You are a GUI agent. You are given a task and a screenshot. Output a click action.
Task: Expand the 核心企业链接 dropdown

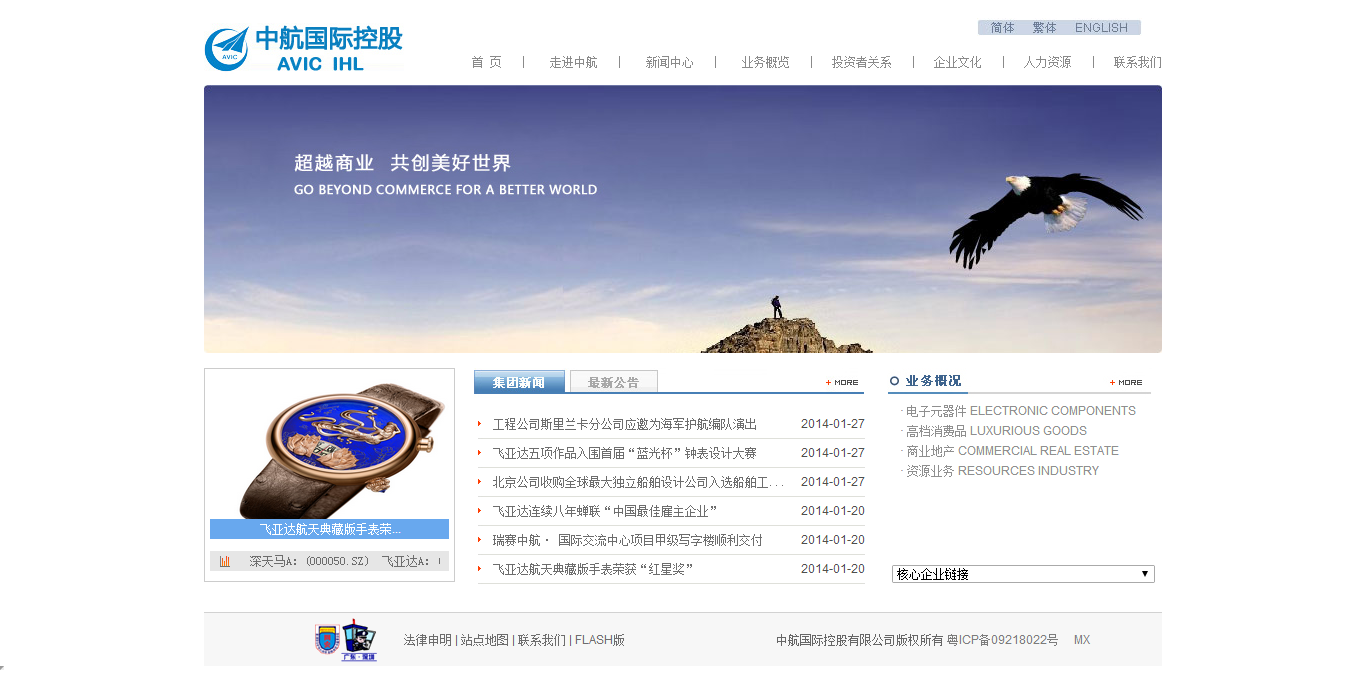tap(1023, 574)
